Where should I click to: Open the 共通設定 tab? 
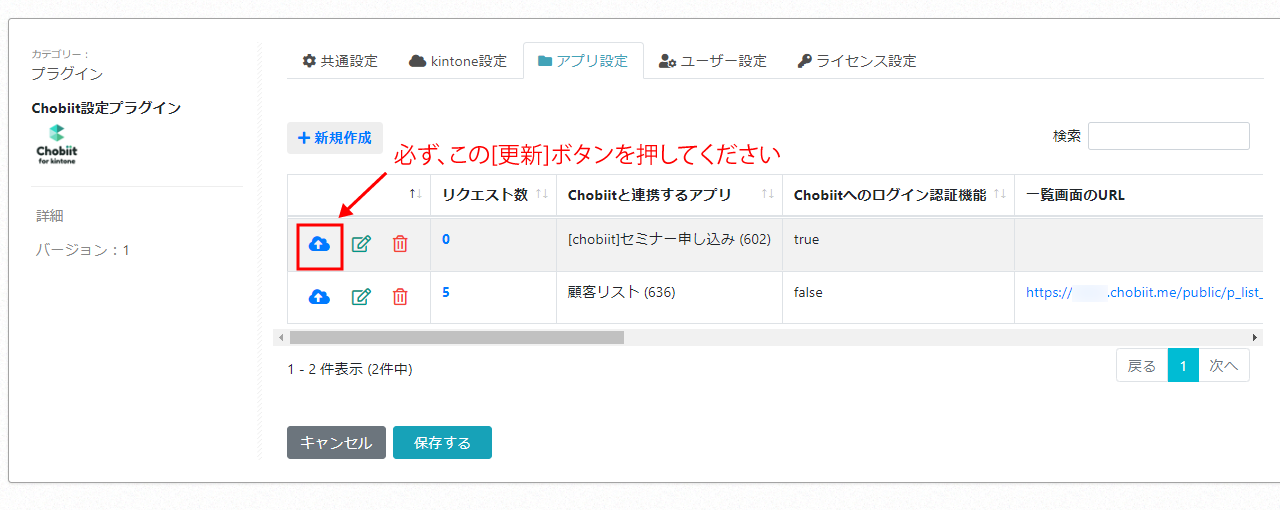[340, 61]
